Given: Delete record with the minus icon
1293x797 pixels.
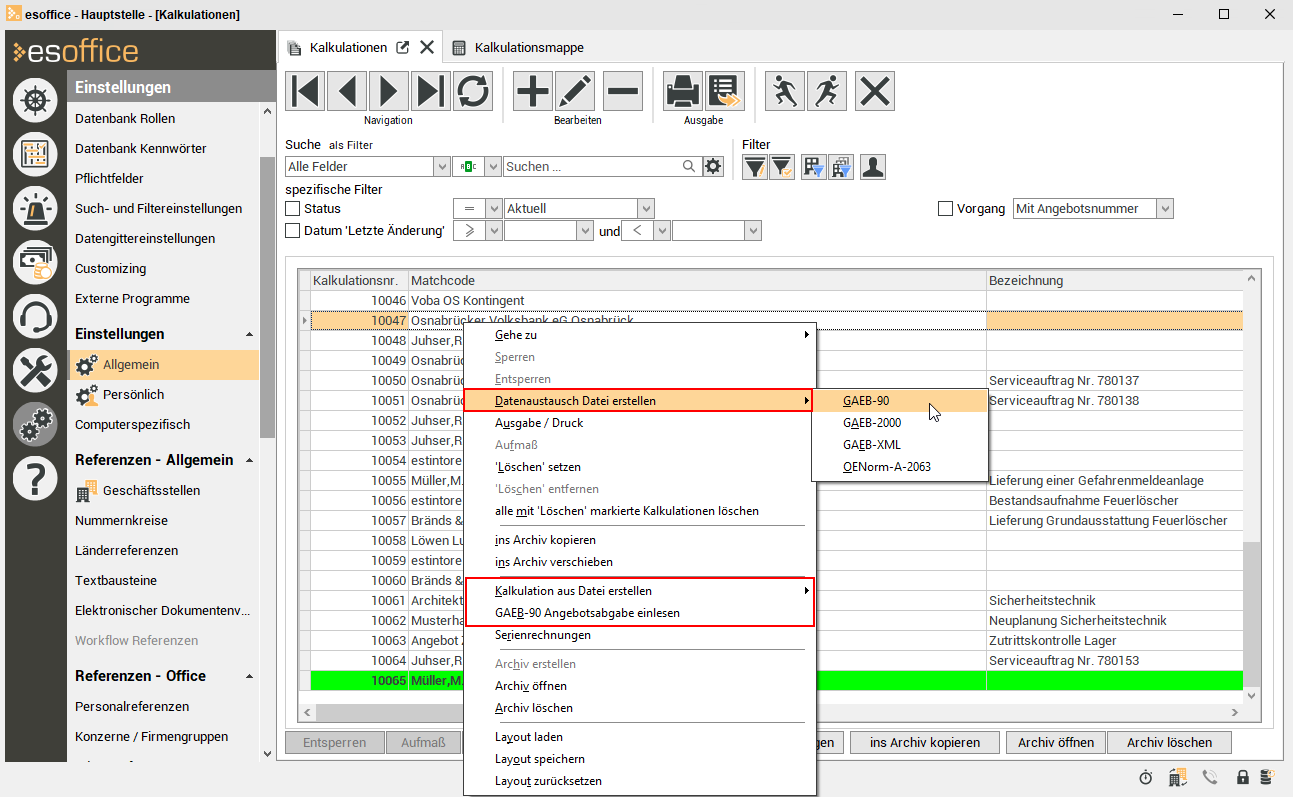Looking at the screenshot, I should pos(622,91).
